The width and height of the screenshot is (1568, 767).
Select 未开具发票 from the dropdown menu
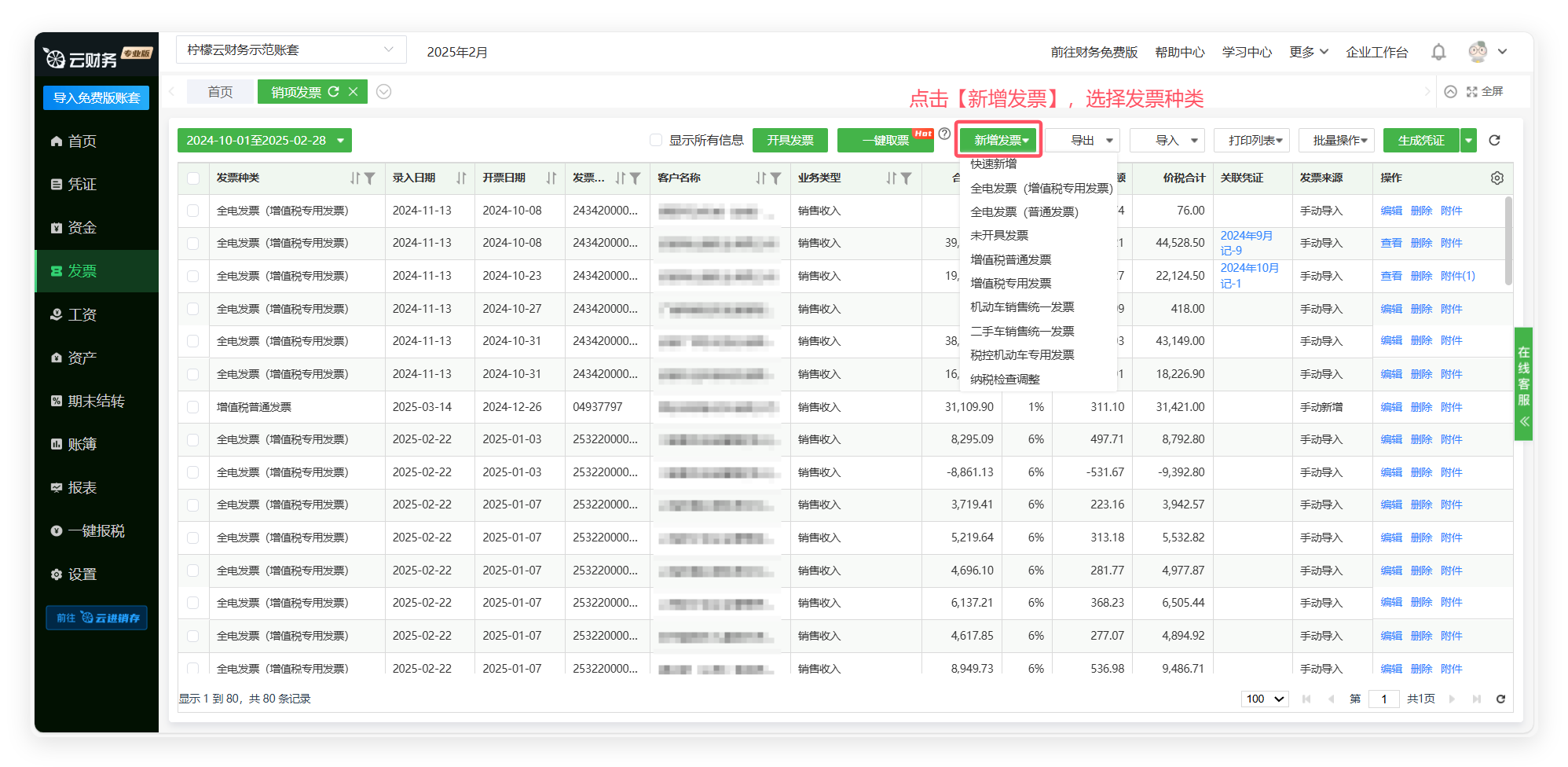click(x=999, y=236)
